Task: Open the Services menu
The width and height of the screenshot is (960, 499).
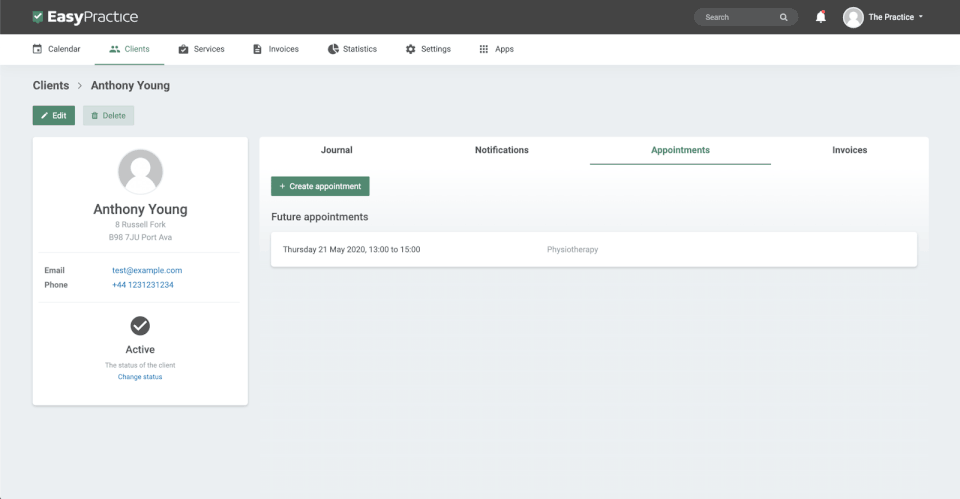Action: click(x=201, y=49)
